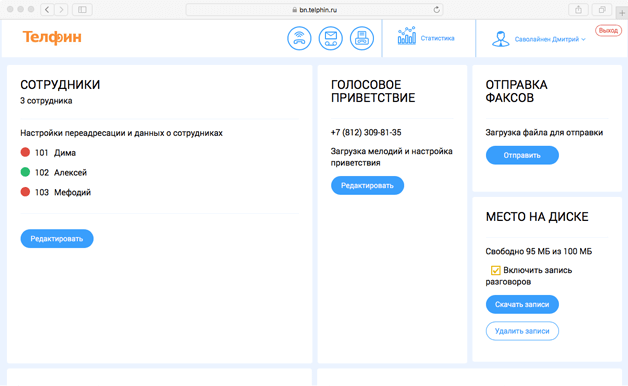Viewport: 628px width, 386px height.
Task: Click the Отправить fax button
Action: click(522, 155)
